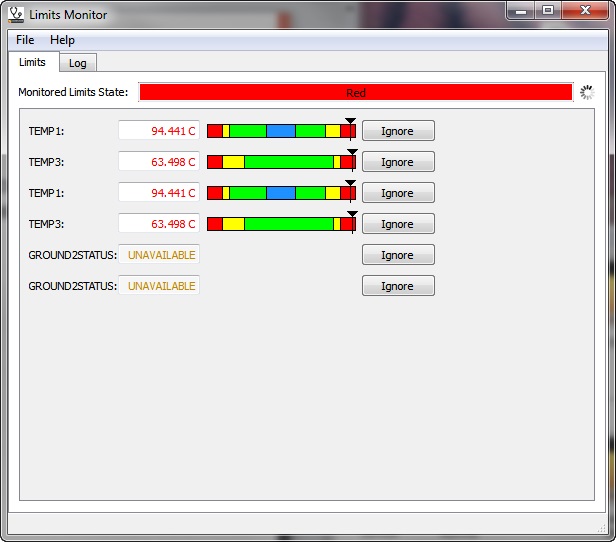Ignore the second TEMP3 limit
This screenshot has width=616, height=542.
click(398, 224)
